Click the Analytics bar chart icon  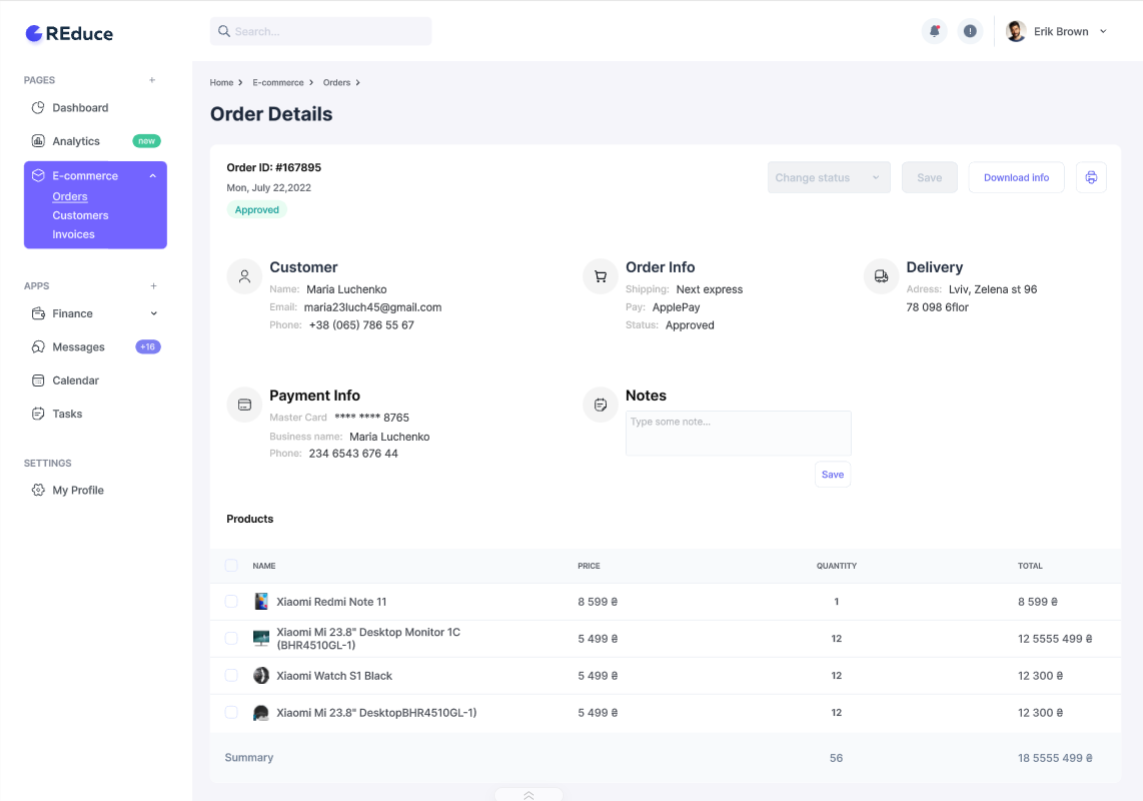(38, 141)
